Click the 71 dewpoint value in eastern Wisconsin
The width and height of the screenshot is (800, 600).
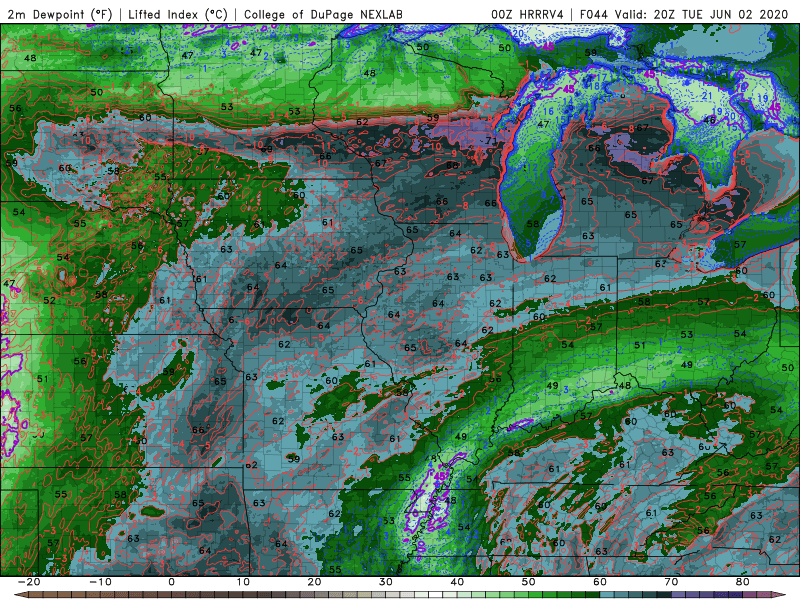point(491,140)
